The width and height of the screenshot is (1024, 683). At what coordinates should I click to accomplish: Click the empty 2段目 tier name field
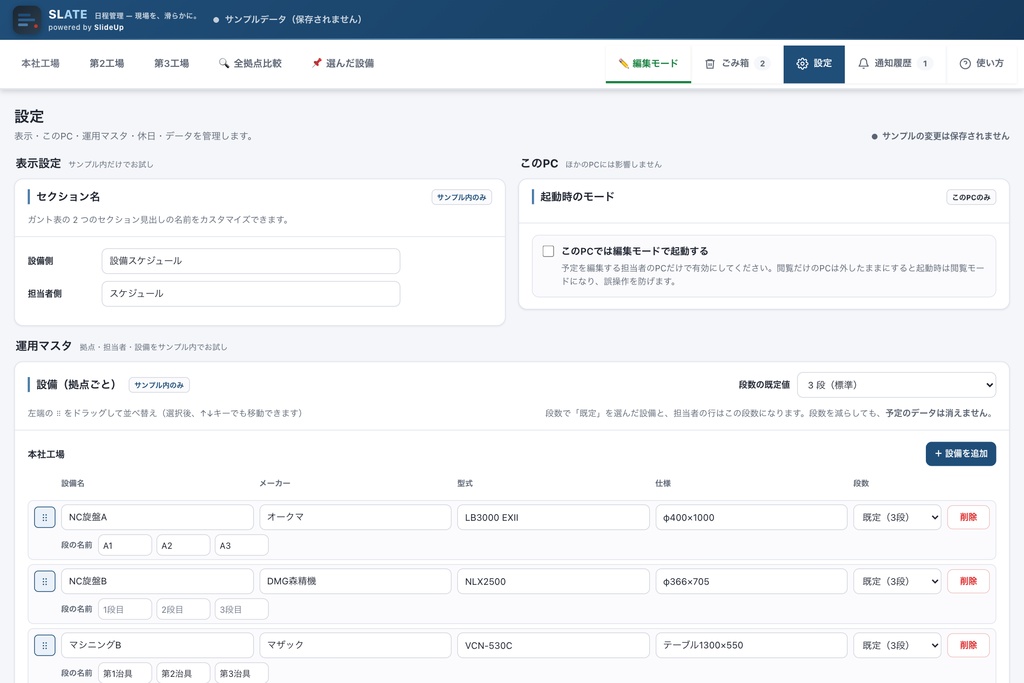184,609
